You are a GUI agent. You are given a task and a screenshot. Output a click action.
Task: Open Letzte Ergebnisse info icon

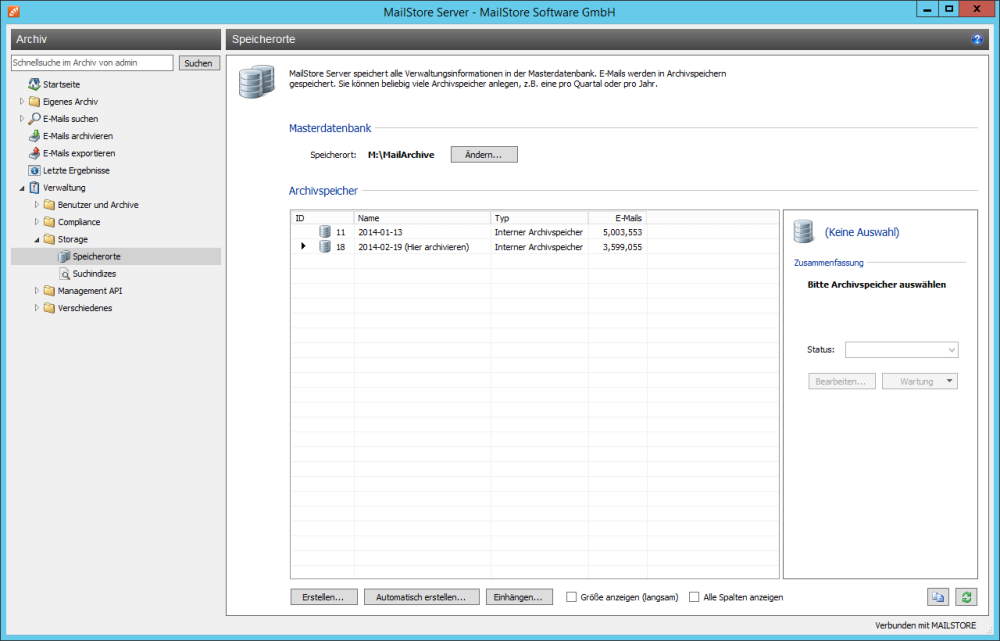(34, 170)
